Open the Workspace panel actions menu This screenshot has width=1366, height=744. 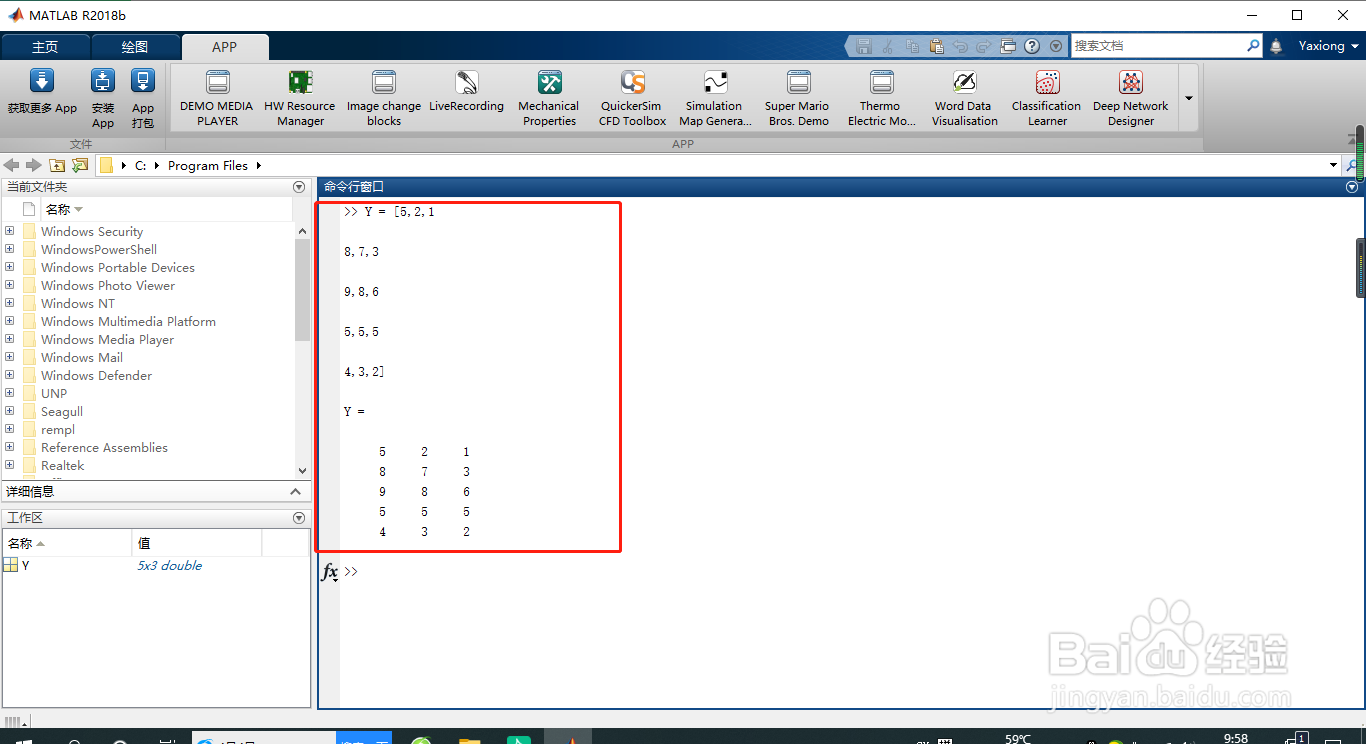298,518
